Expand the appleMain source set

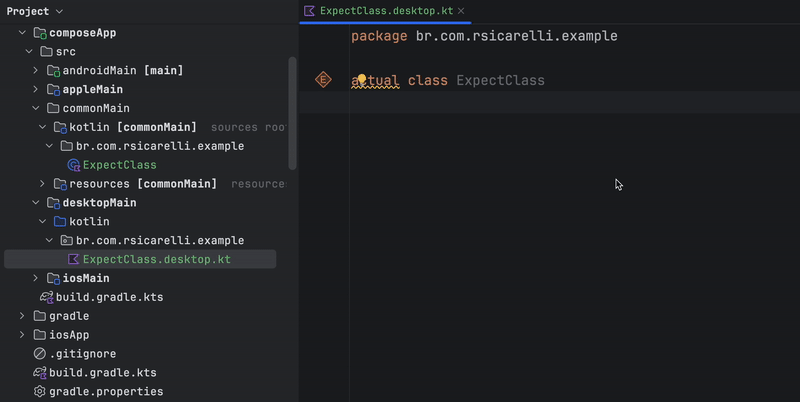pos(35,89)
